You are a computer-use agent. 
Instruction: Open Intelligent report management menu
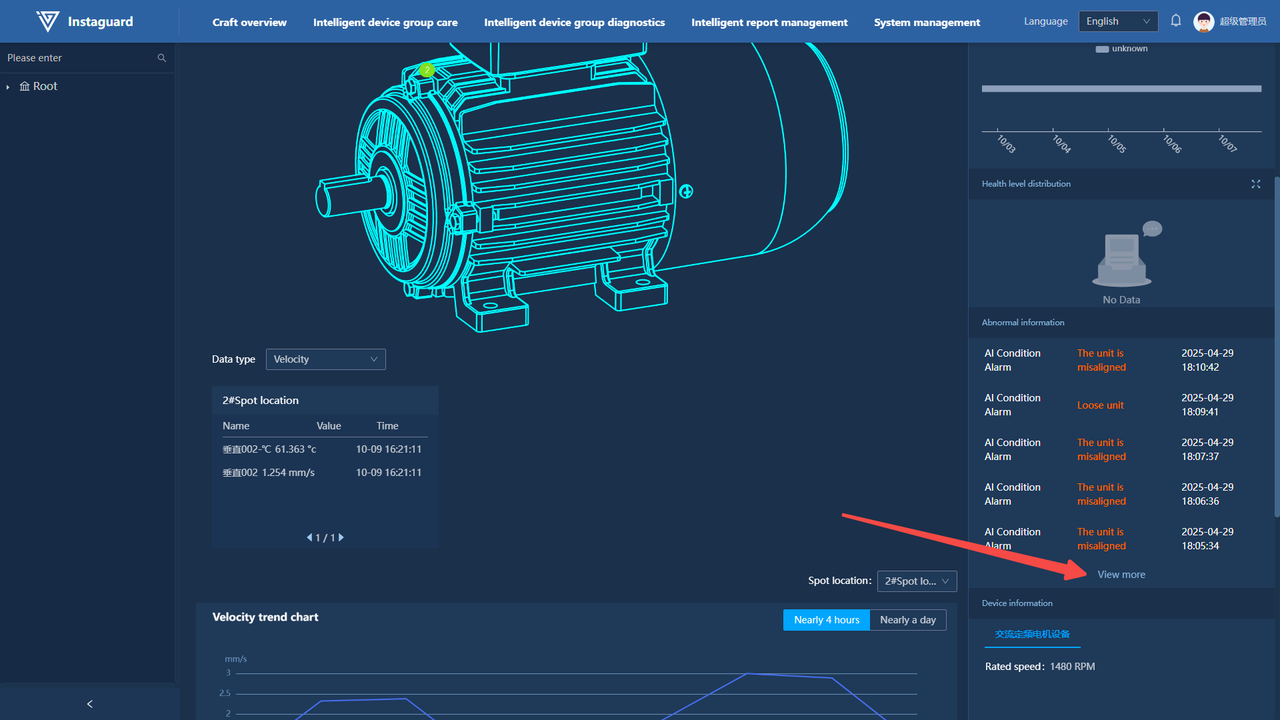[x=769, y=22]
